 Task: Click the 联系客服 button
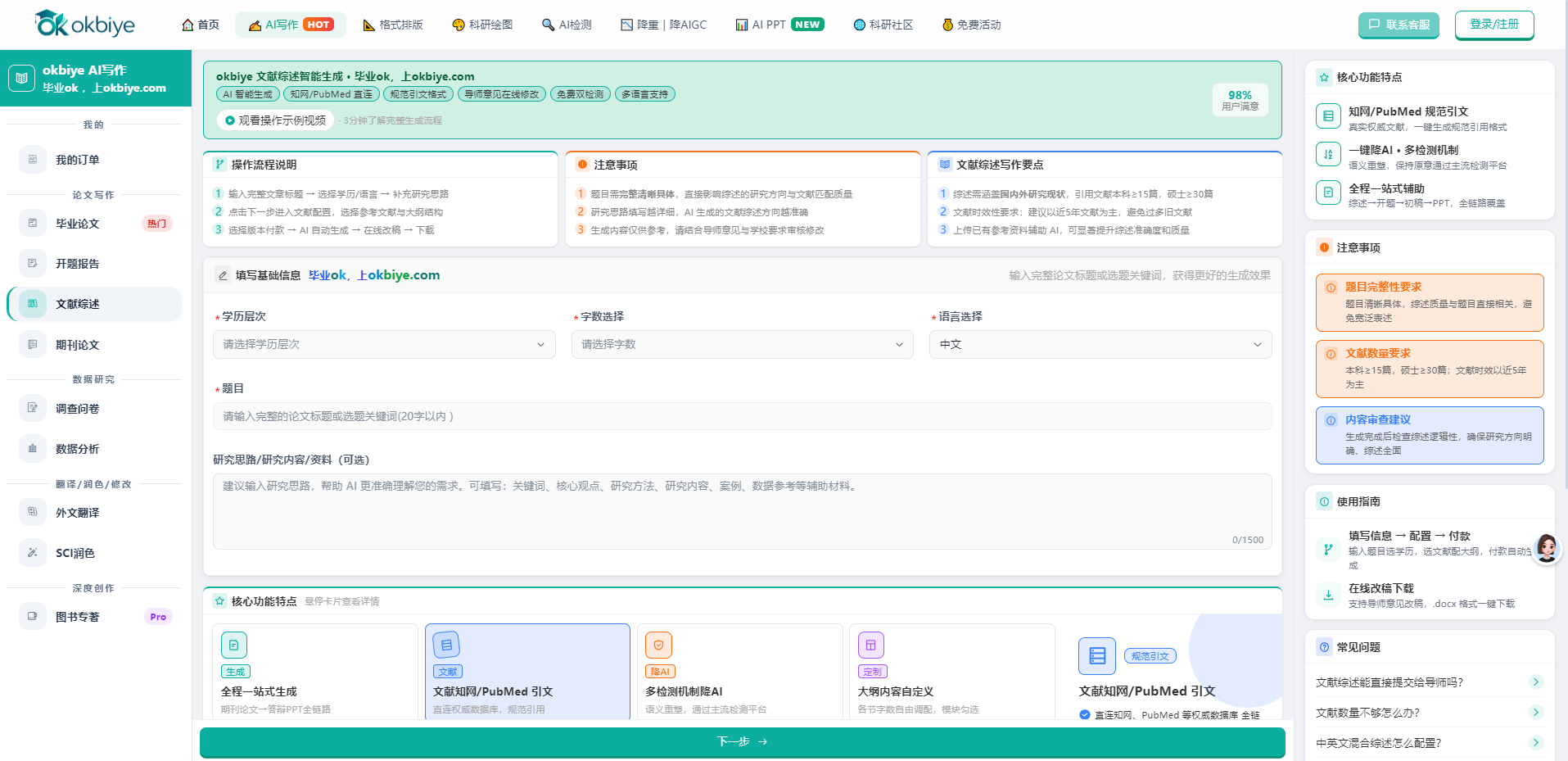tap(1399, 25)
